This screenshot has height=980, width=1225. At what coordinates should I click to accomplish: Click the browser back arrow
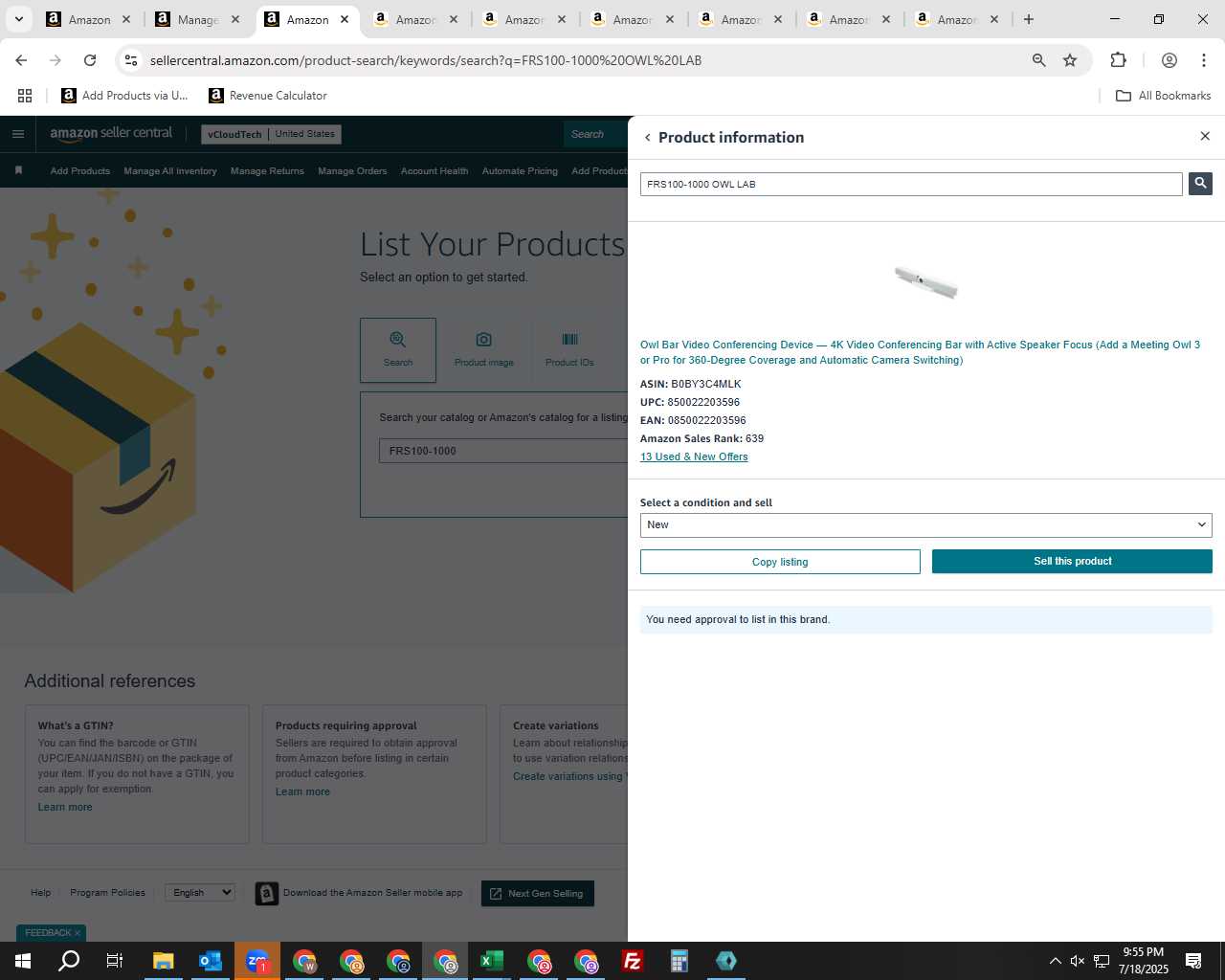click(21, 60)
